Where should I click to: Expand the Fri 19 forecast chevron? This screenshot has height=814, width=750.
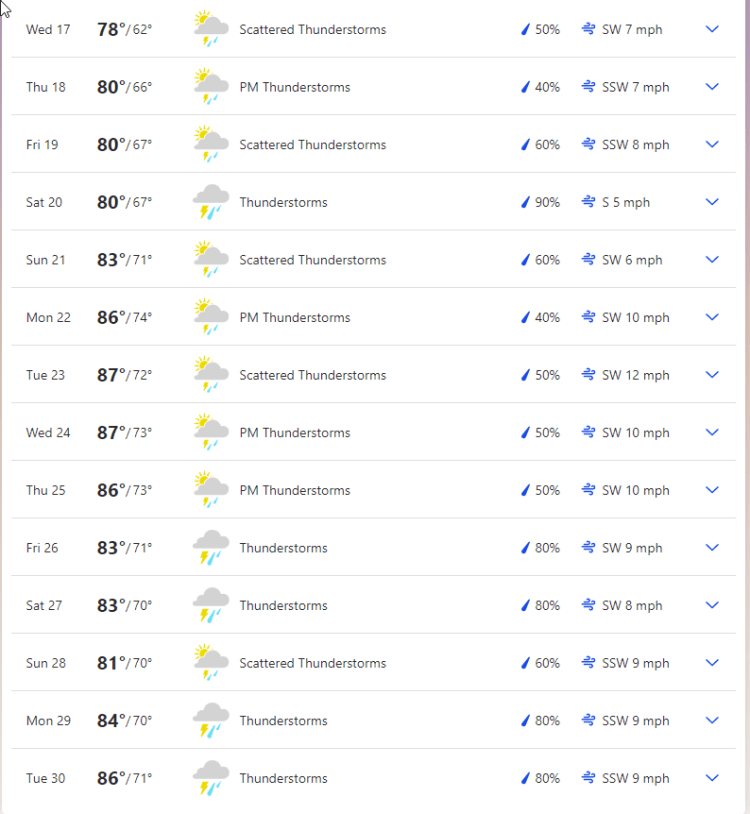(712, 144)
